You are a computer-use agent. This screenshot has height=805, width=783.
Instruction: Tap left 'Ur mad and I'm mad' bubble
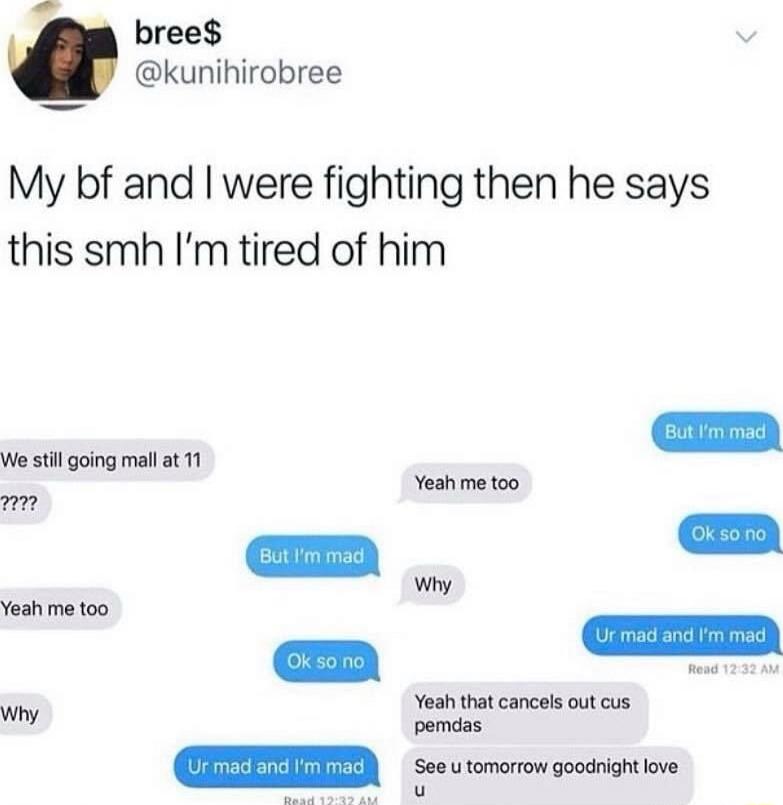pos(276,767)
